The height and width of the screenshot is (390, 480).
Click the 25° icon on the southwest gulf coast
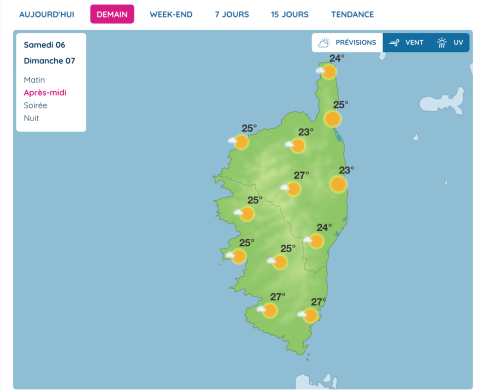point(236,256)
